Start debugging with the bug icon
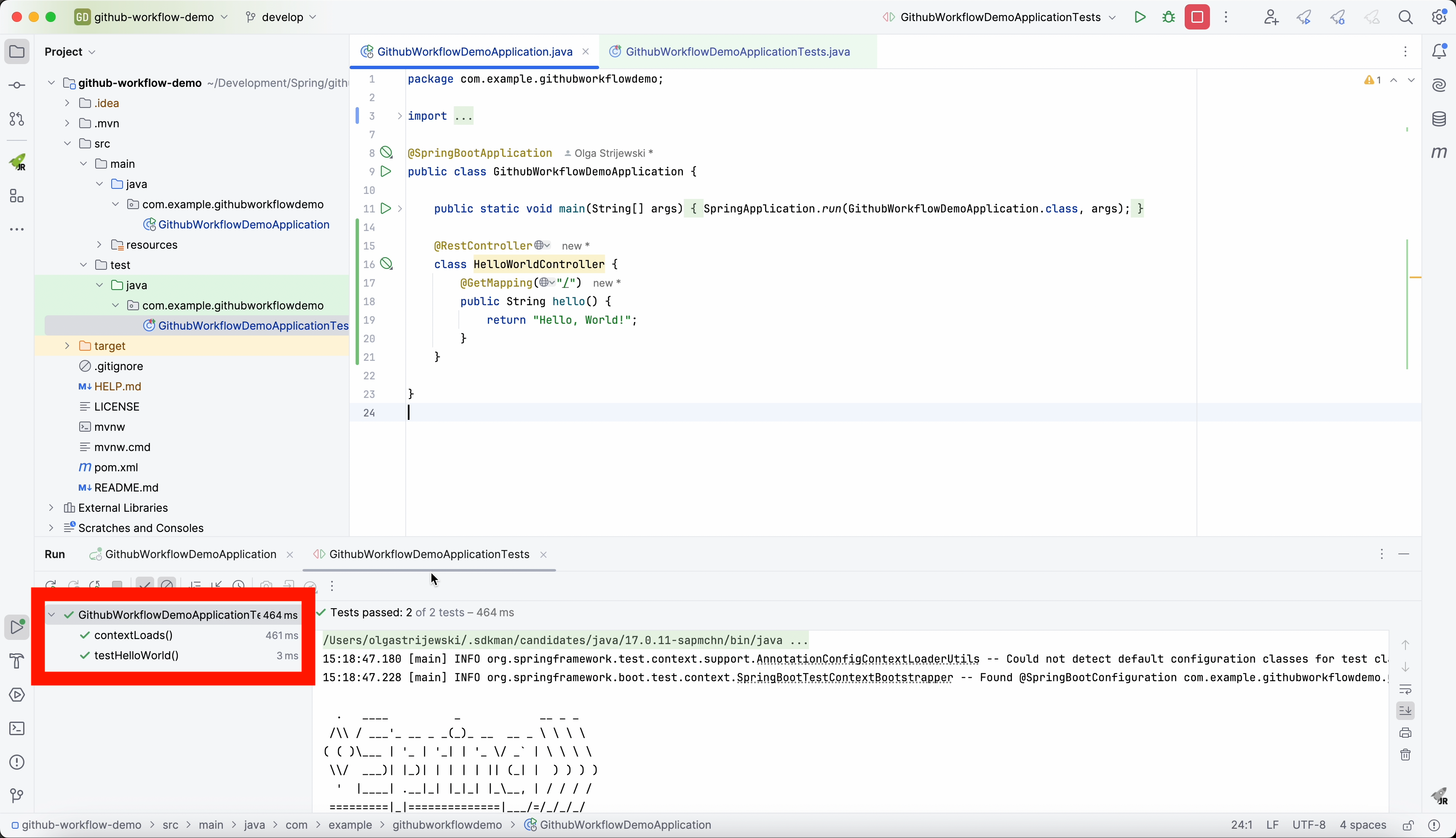The image size is (1456, 838). point(1169,17)
